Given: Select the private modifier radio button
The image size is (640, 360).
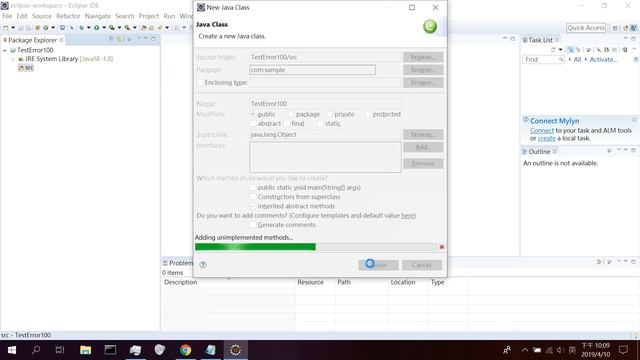Looking at the screenshot, I should click(x=330, y=114).
